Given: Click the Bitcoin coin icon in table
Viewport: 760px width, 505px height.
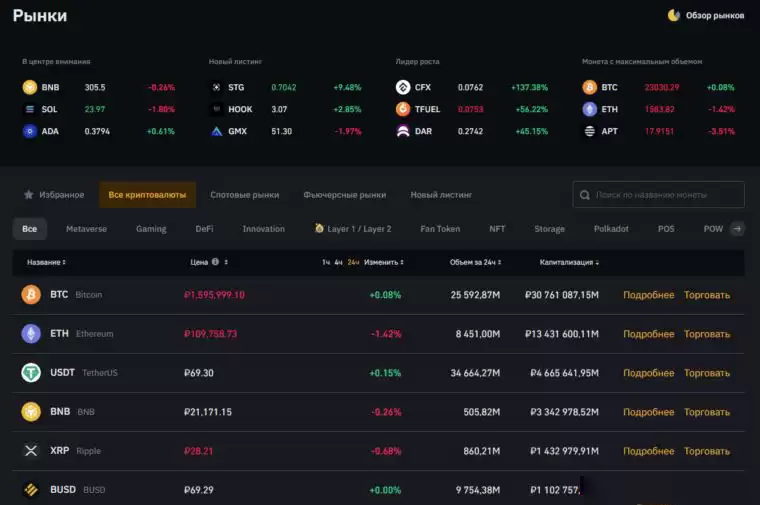Looking at the screenshot, I should 31,295.
